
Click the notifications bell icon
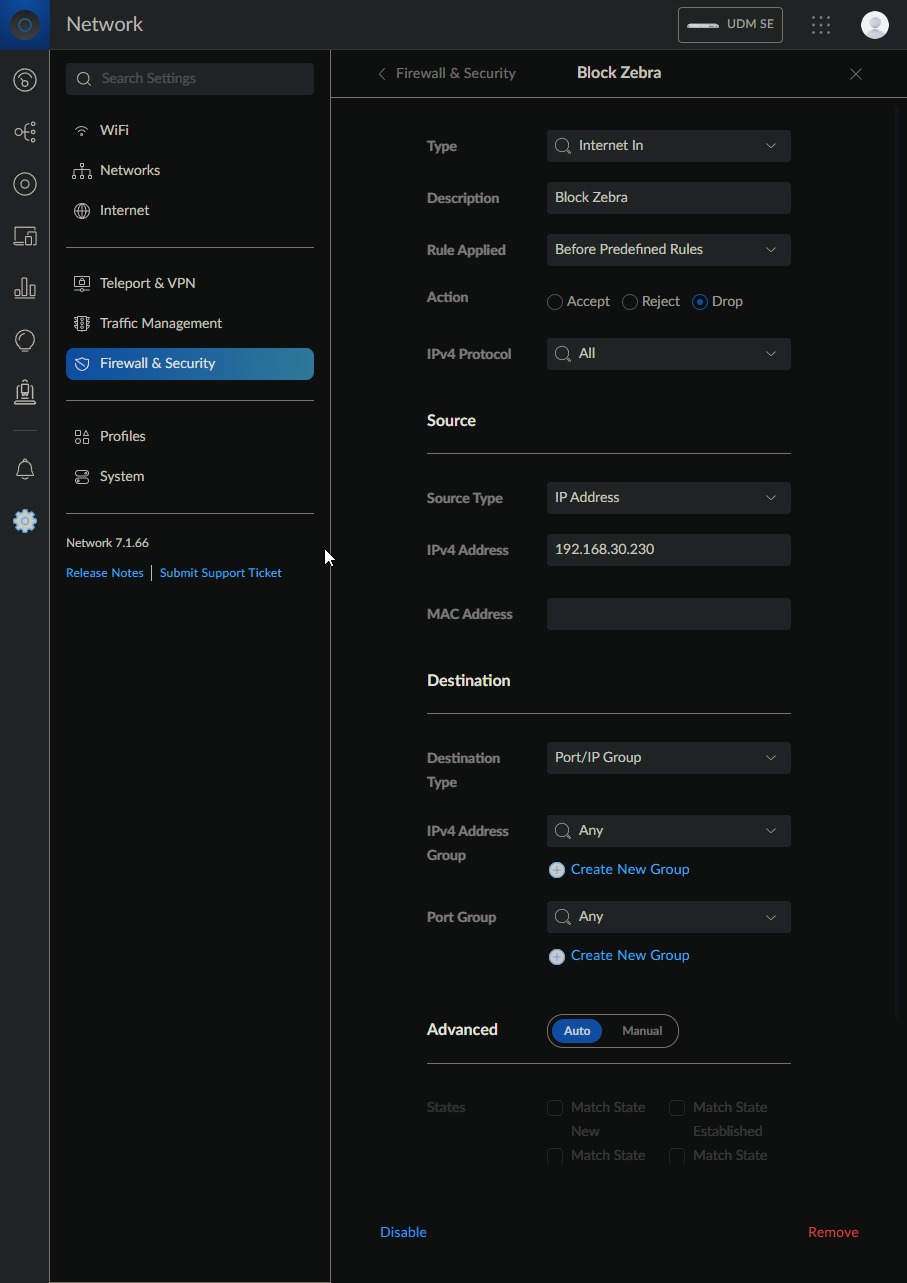point(25,469)
